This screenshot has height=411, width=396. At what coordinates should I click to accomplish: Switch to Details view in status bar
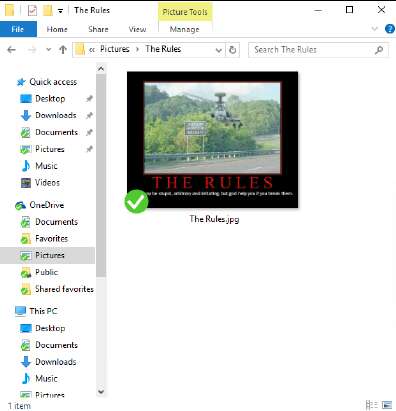click(x=372, y=405)
